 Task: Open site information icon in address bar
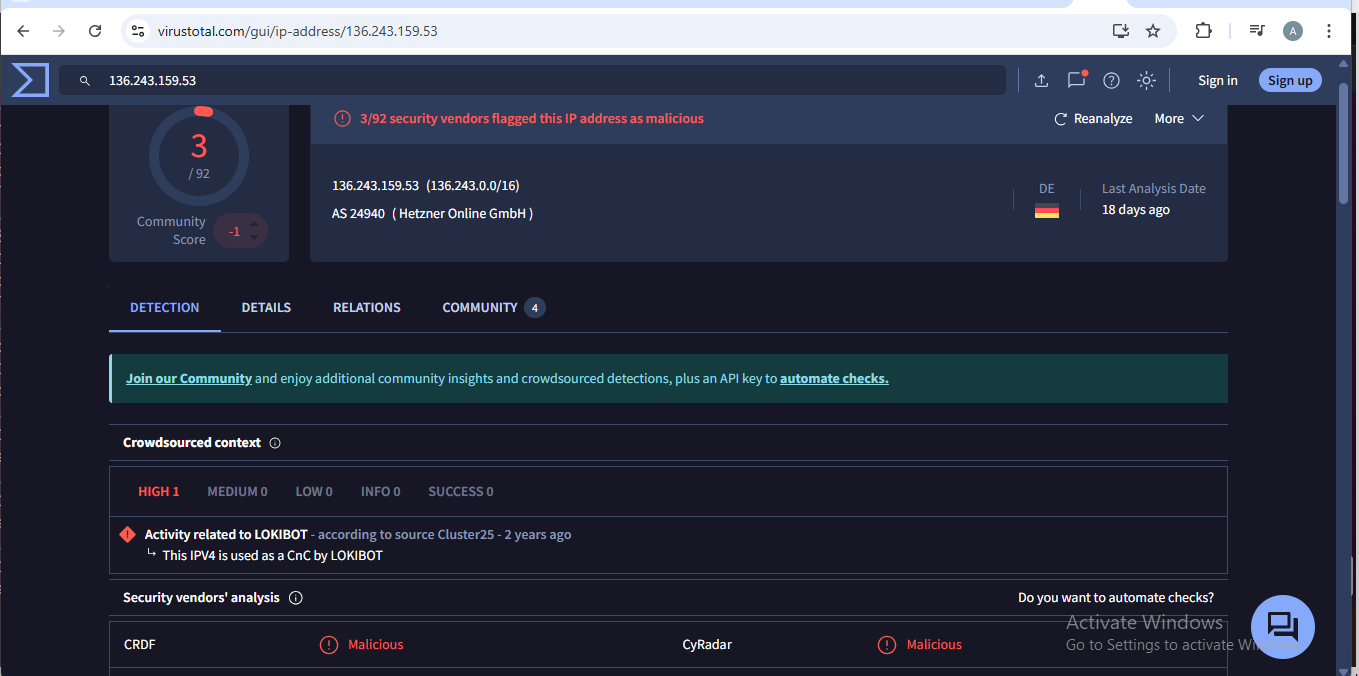138,31
